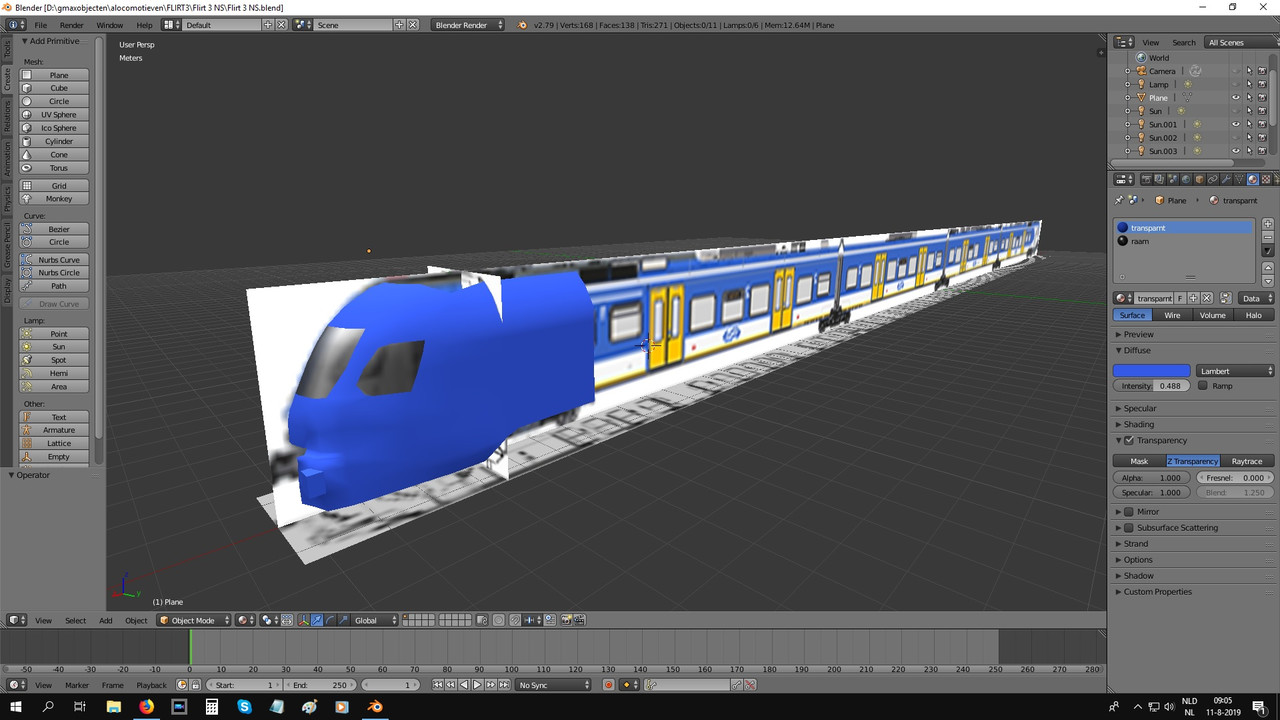
Task: Expand the Shading panel
Action: click(1139, 424)
